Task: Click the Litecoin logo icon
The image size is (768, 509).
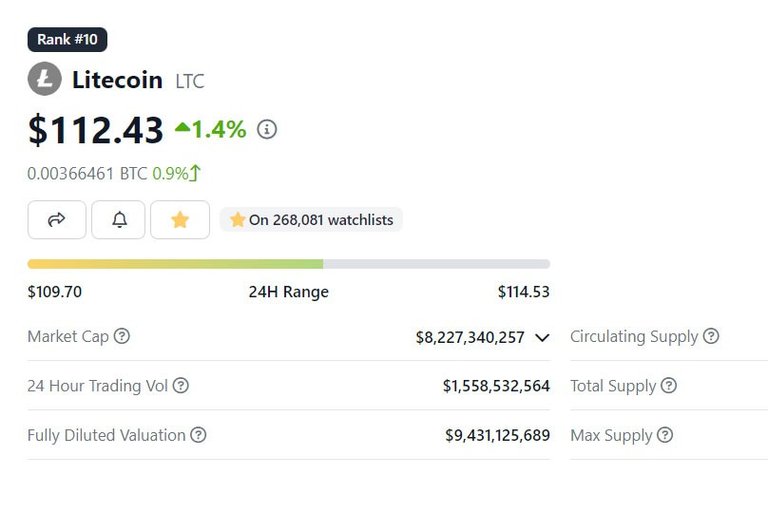Action: [x=44, y=79]
